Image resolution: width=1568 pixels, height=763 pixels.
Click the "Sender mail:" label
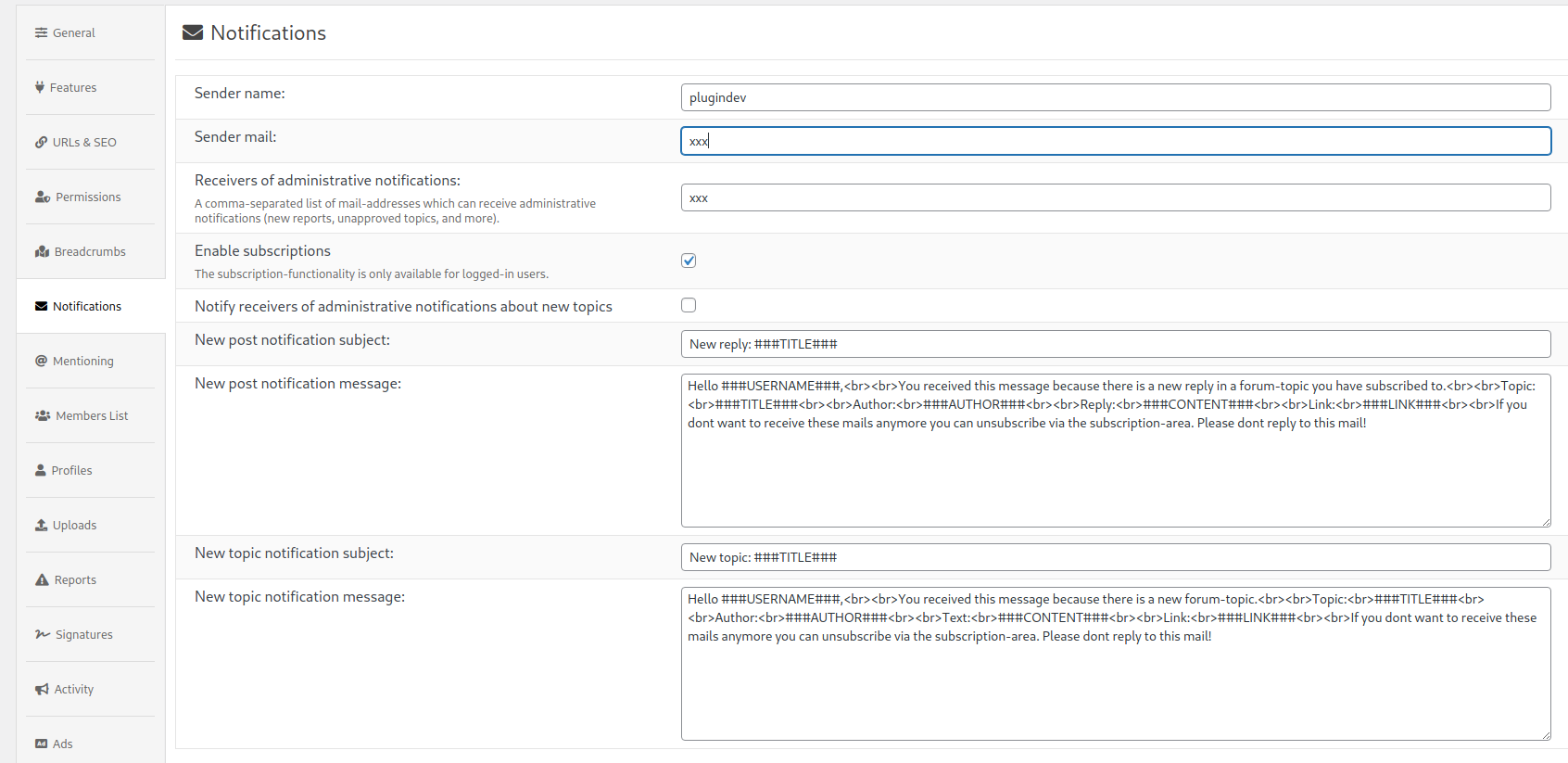235,137
